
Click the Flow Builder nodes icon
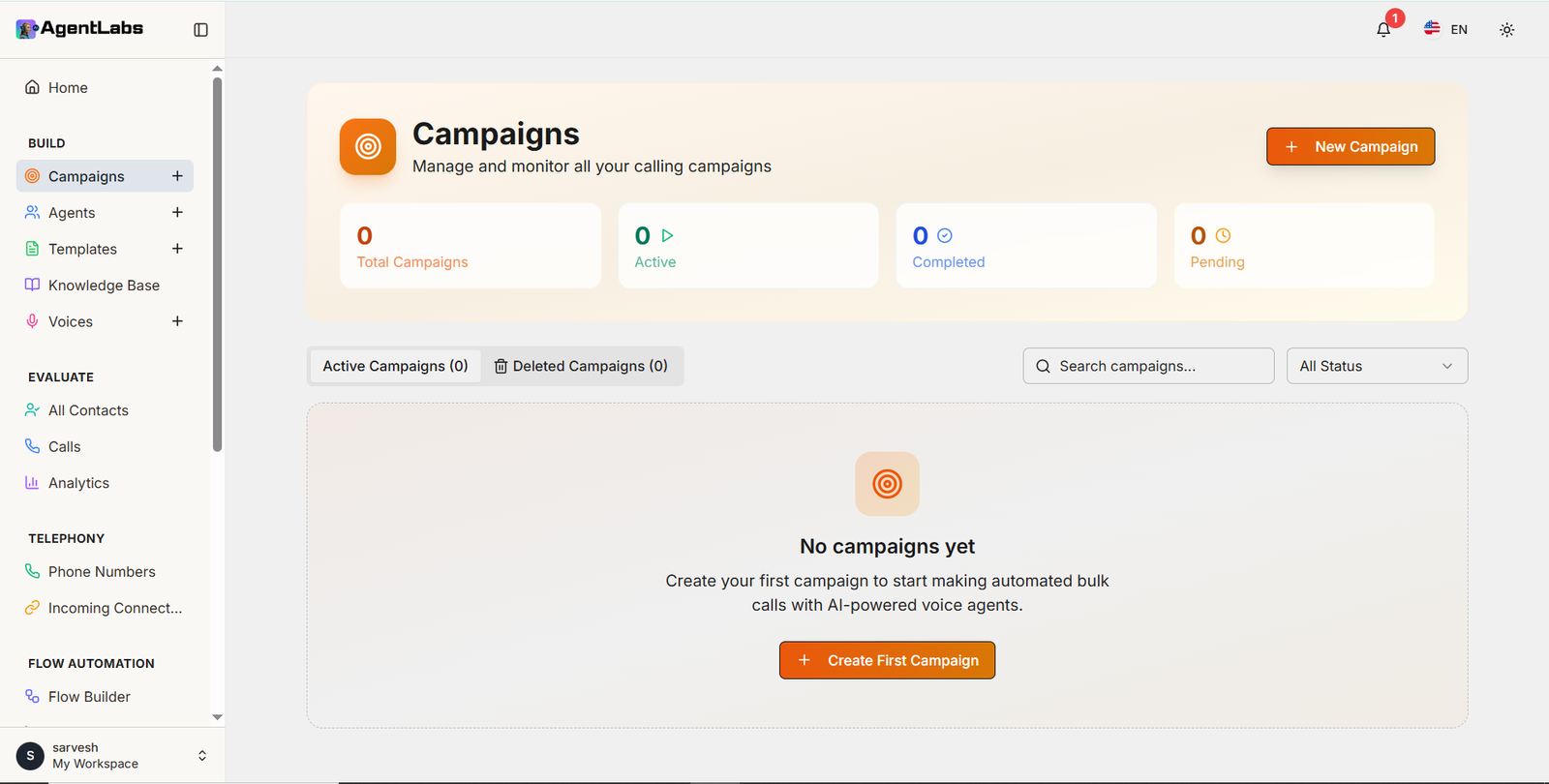pos(32,696)
